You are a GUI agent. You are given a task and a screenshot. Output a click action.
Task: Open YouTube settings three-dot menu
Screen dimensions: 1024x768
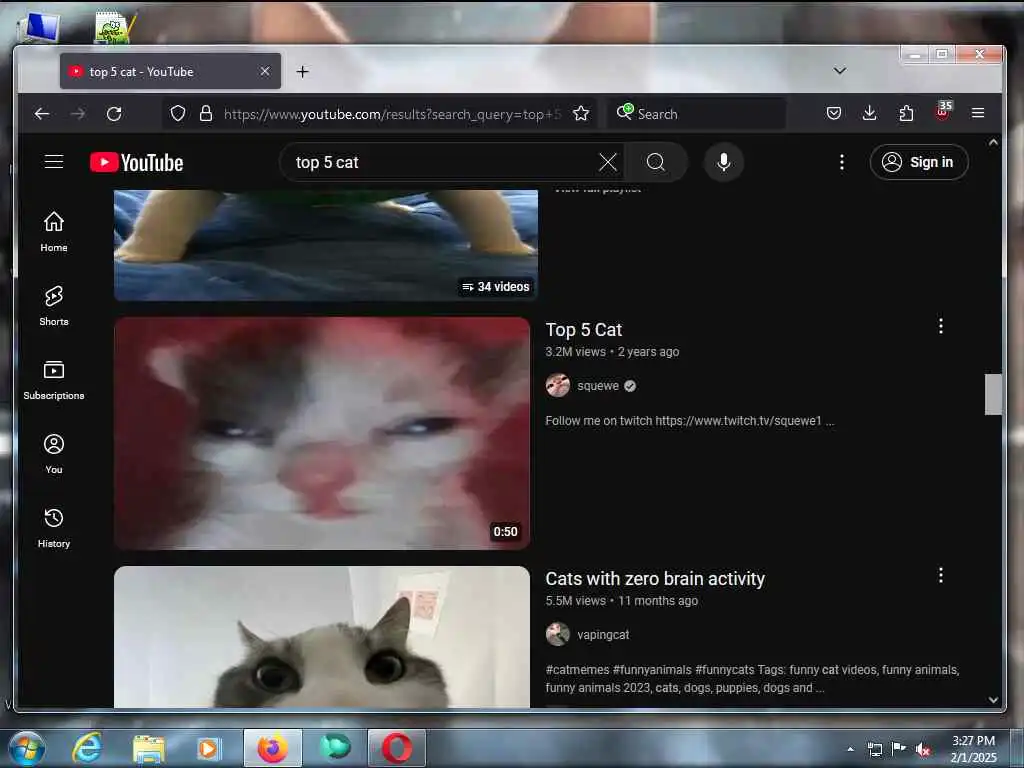[x=842, y=162]
